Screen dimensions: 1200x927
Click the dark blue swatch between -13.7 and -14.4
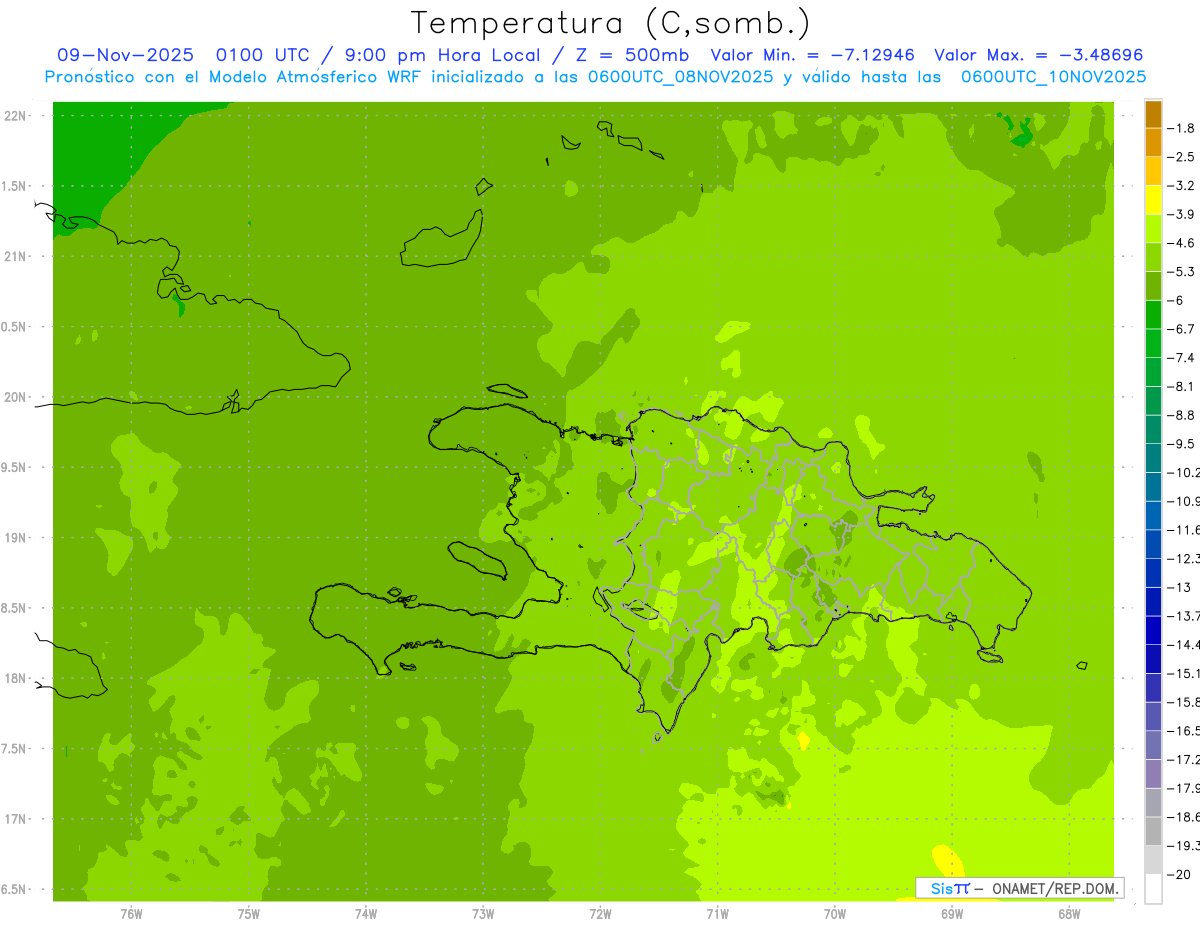pos(1153,630)
